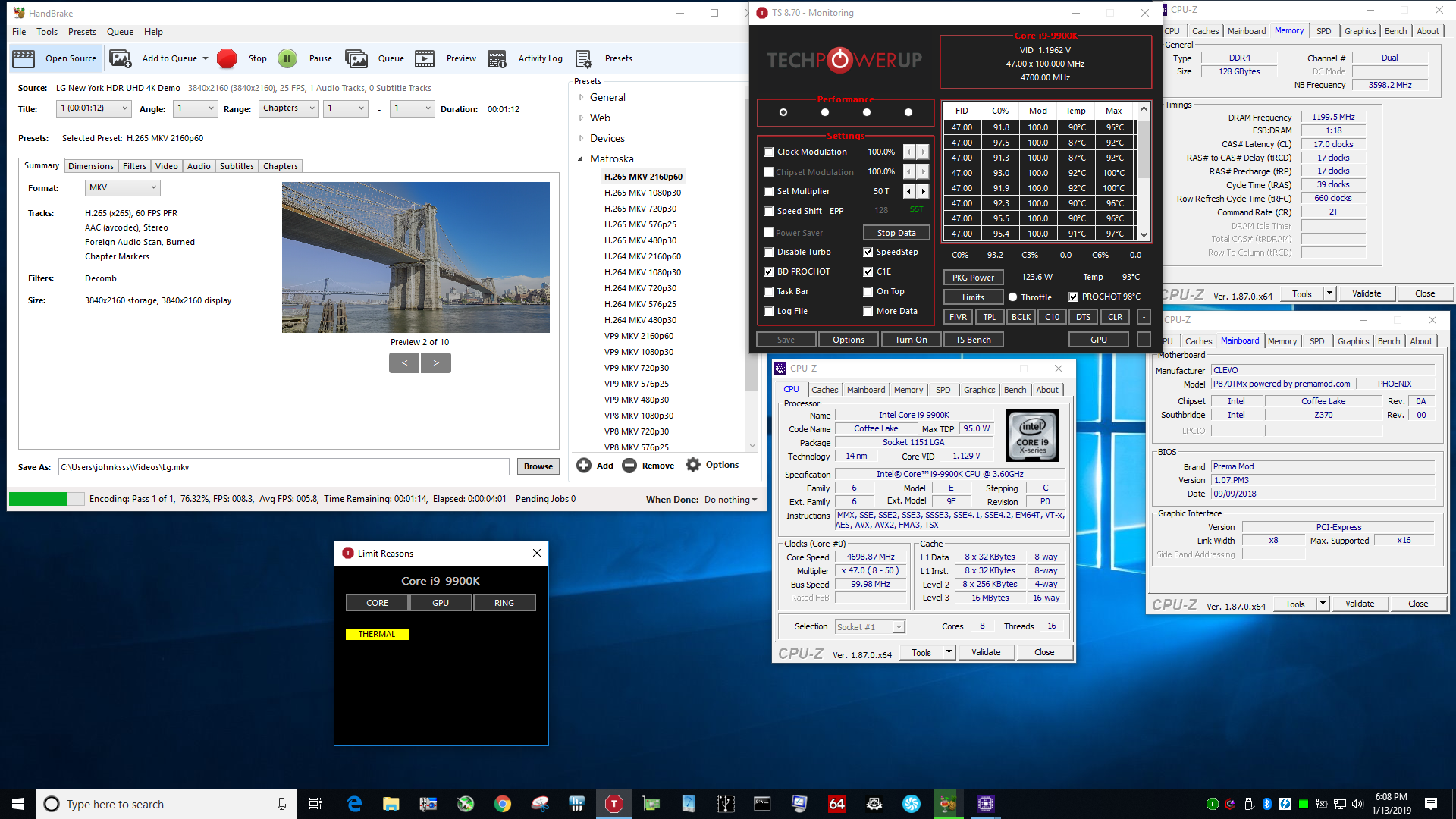Toggle the C1E checkbox in TechPowerUp
The width and height of the screenshot is (1456, 819).
pos(868,271)
